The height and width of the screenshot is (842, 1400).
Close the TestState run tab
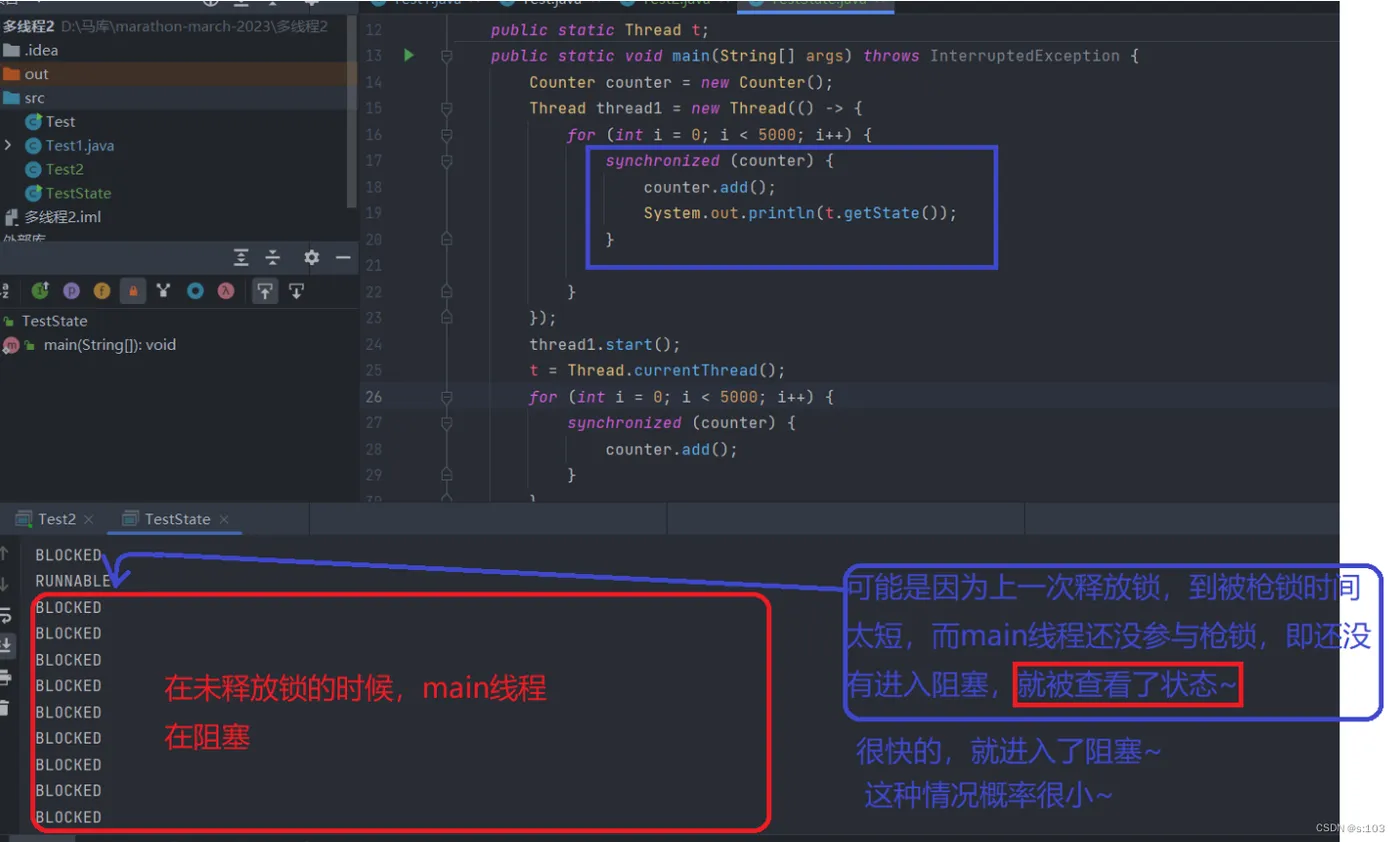pos(224,520)
